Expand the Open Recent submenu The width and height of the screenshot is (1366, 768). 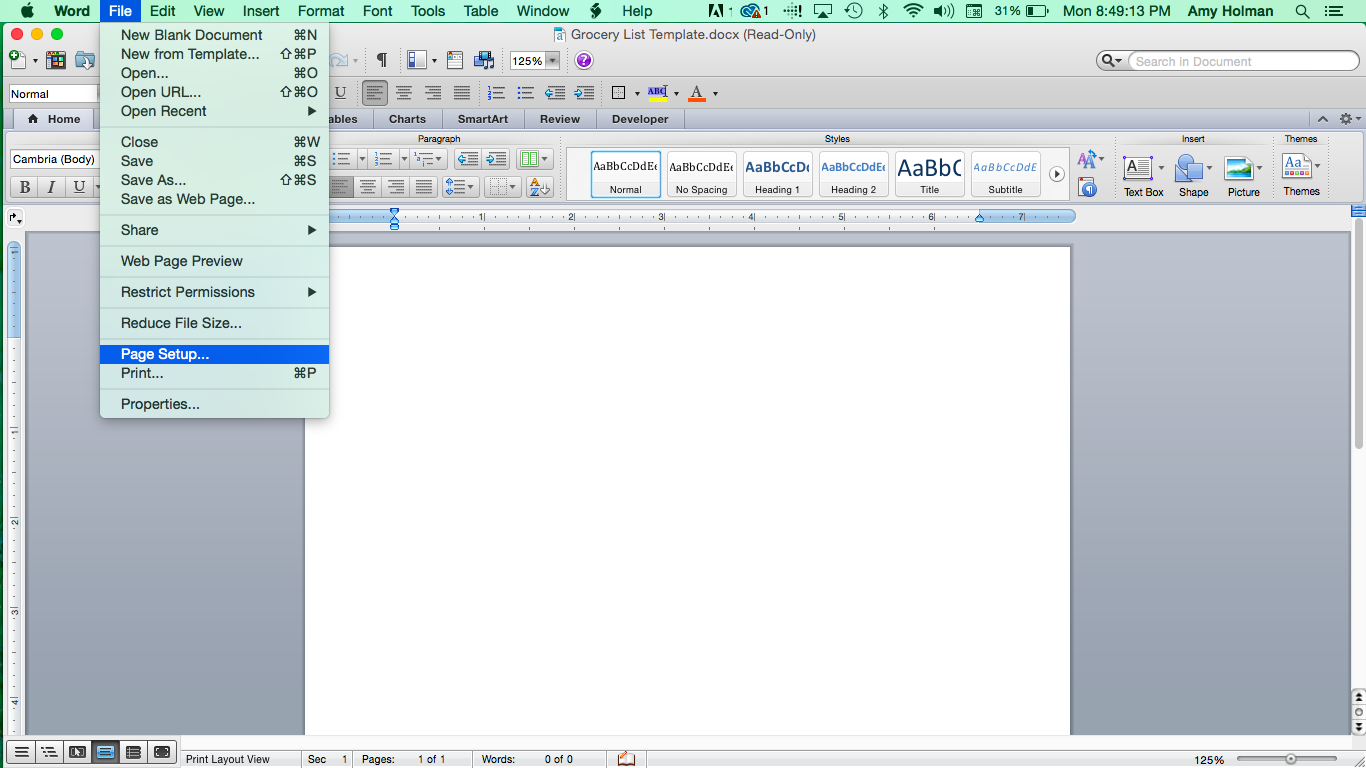tap(214, 111)
